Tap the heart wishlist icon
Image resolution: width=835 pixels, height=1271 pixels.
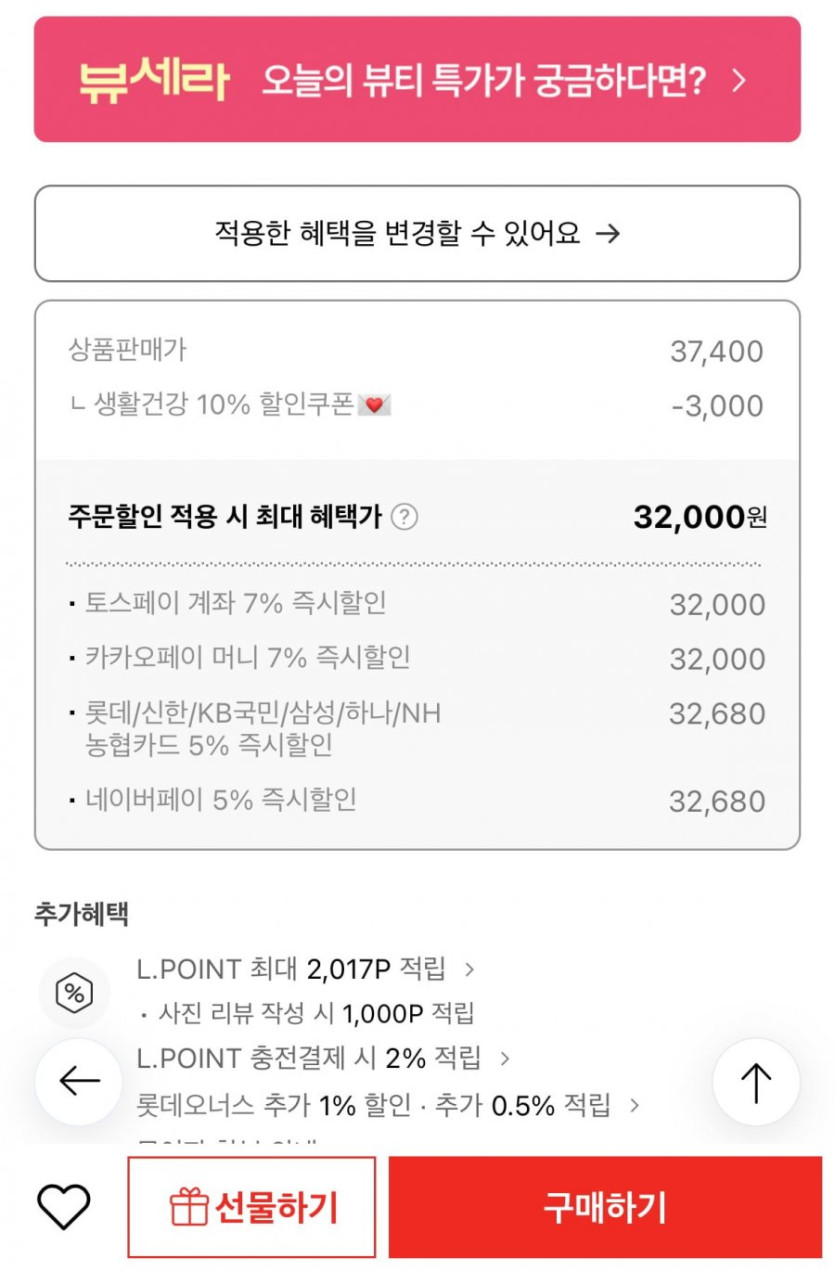pos(64,1207)
